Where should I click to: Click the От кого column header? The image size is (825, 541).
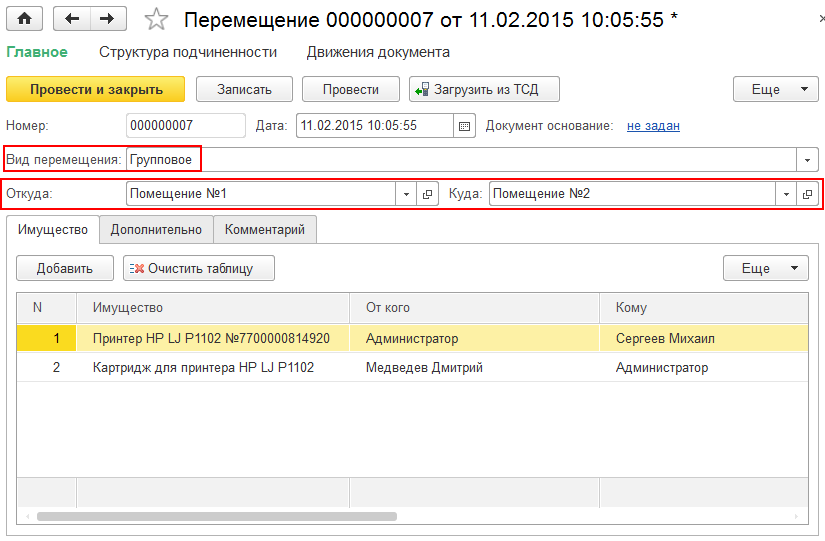point(475,308)
